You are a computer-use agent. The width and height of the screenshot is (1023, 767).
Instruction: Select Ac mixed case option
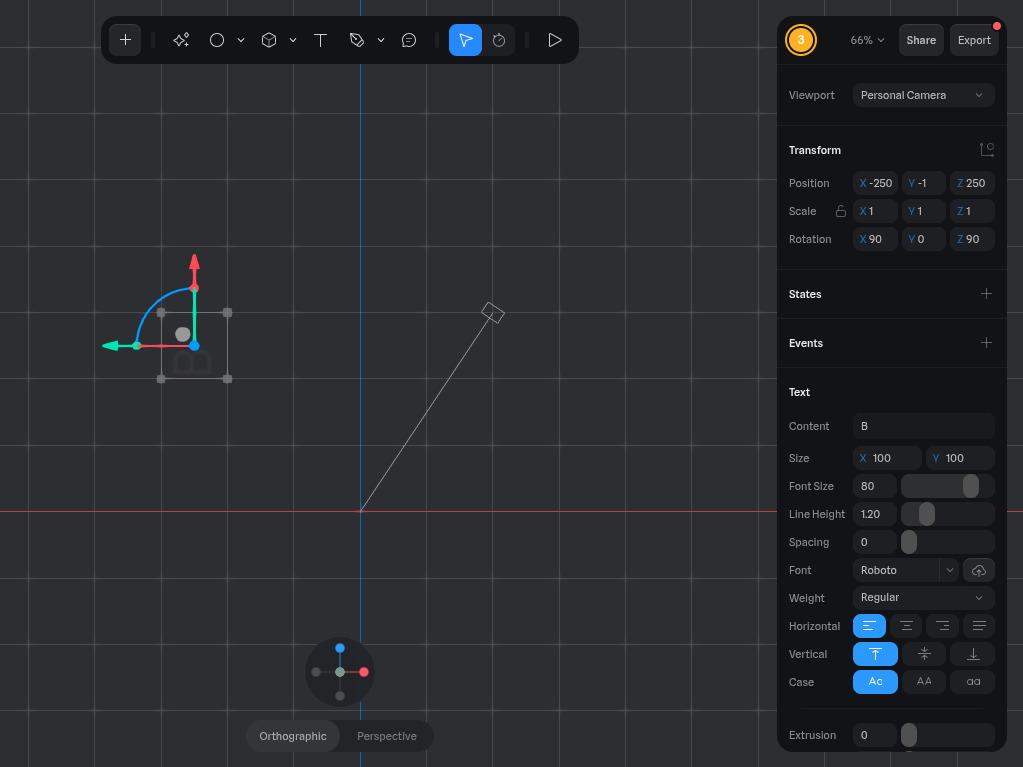click(875, 682)
